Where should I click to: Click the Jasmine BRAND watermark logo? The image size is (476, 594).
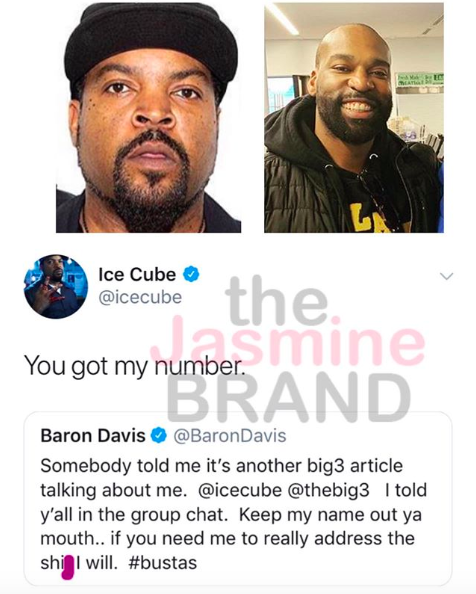288,350
